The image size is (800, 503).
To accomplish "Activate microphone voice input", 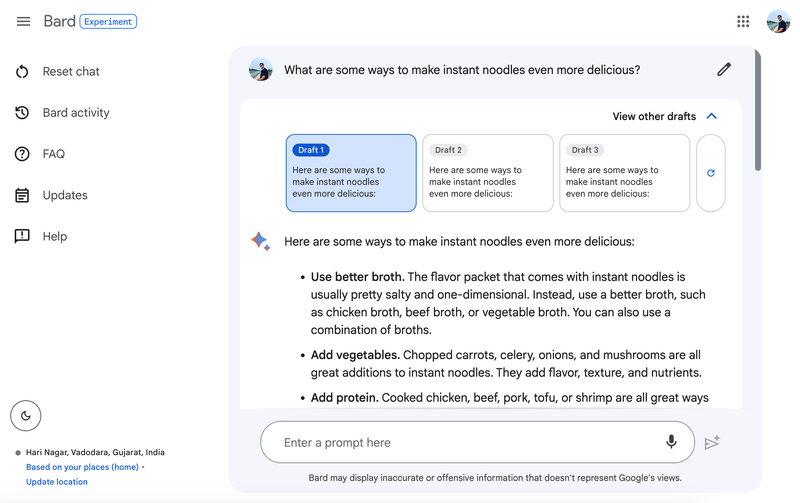I will pos(671,442).
